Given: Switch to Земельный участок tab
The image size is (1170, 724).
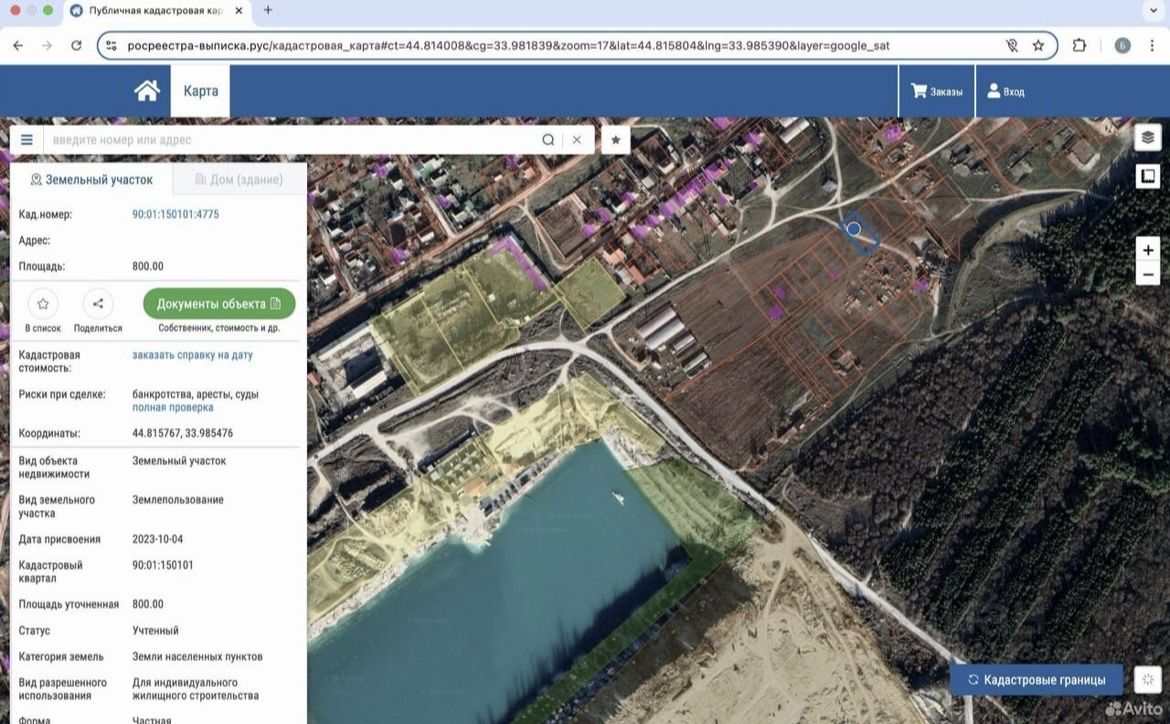Looking at the screenshot, I should point(91,179).
